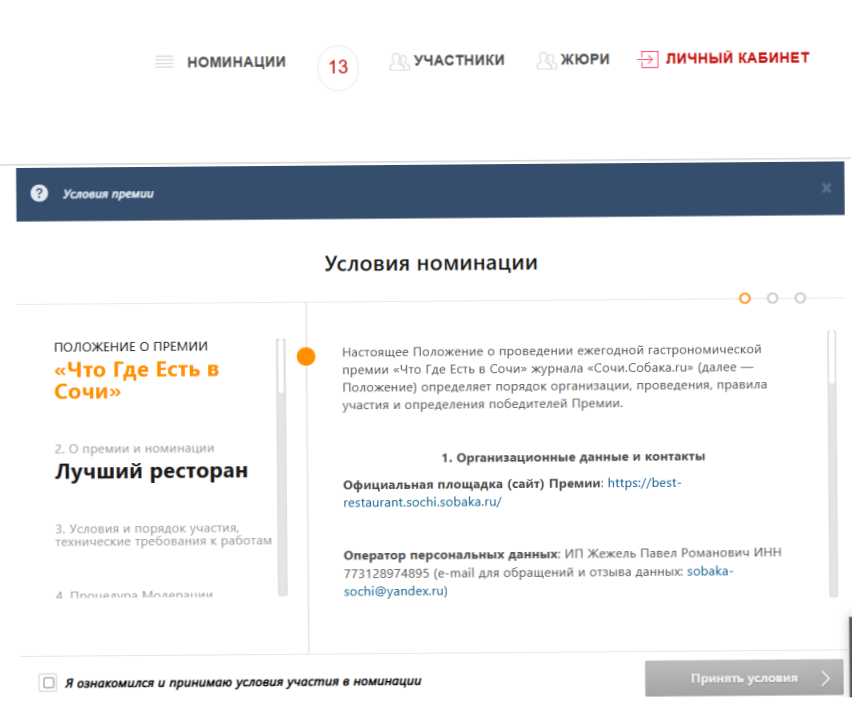The width and height of the screenshot is (852, 702).
Task: Click the question mark help icon
Action: 39,193
